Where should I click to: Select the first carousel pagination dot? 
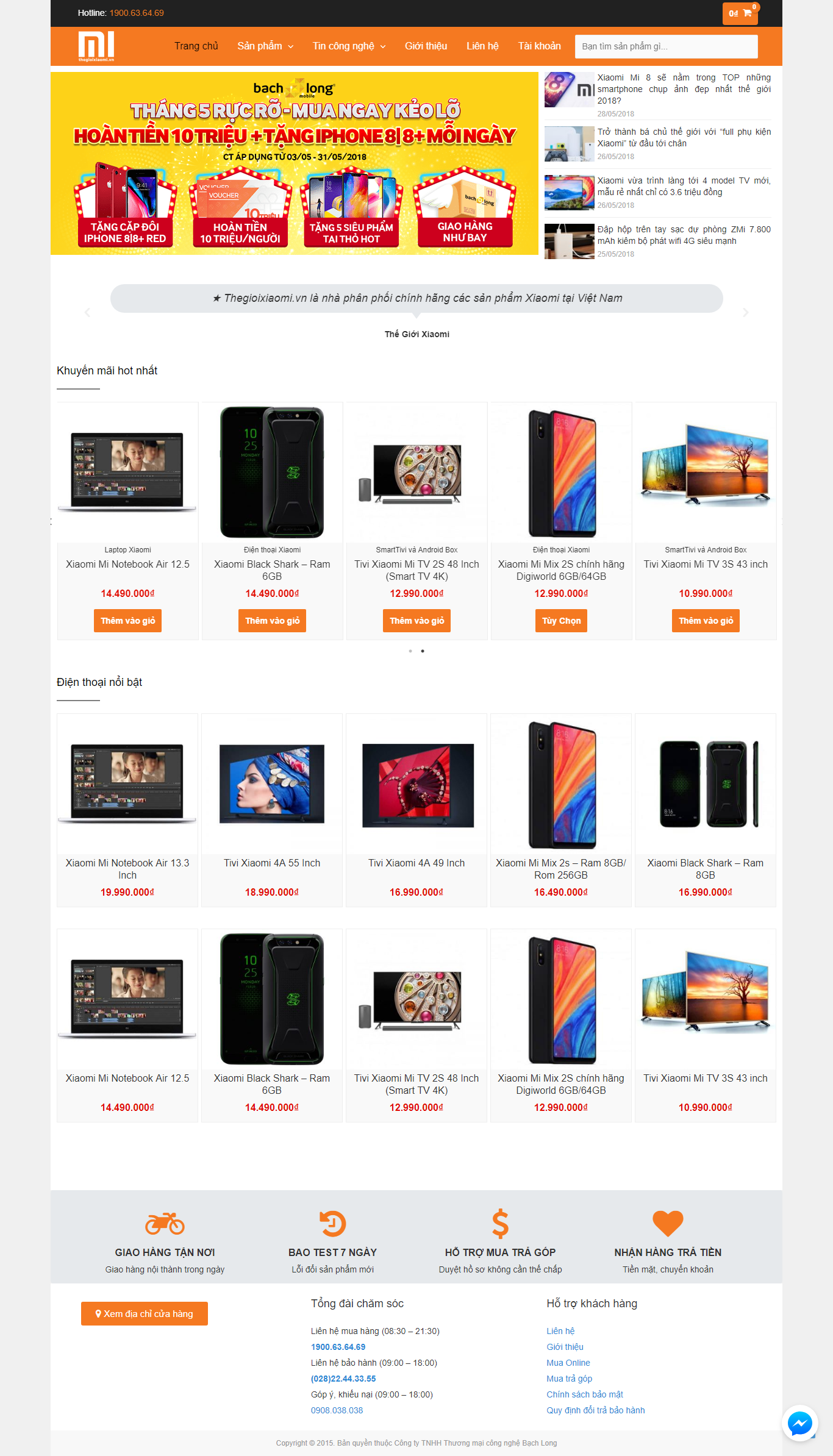(410, 651)
